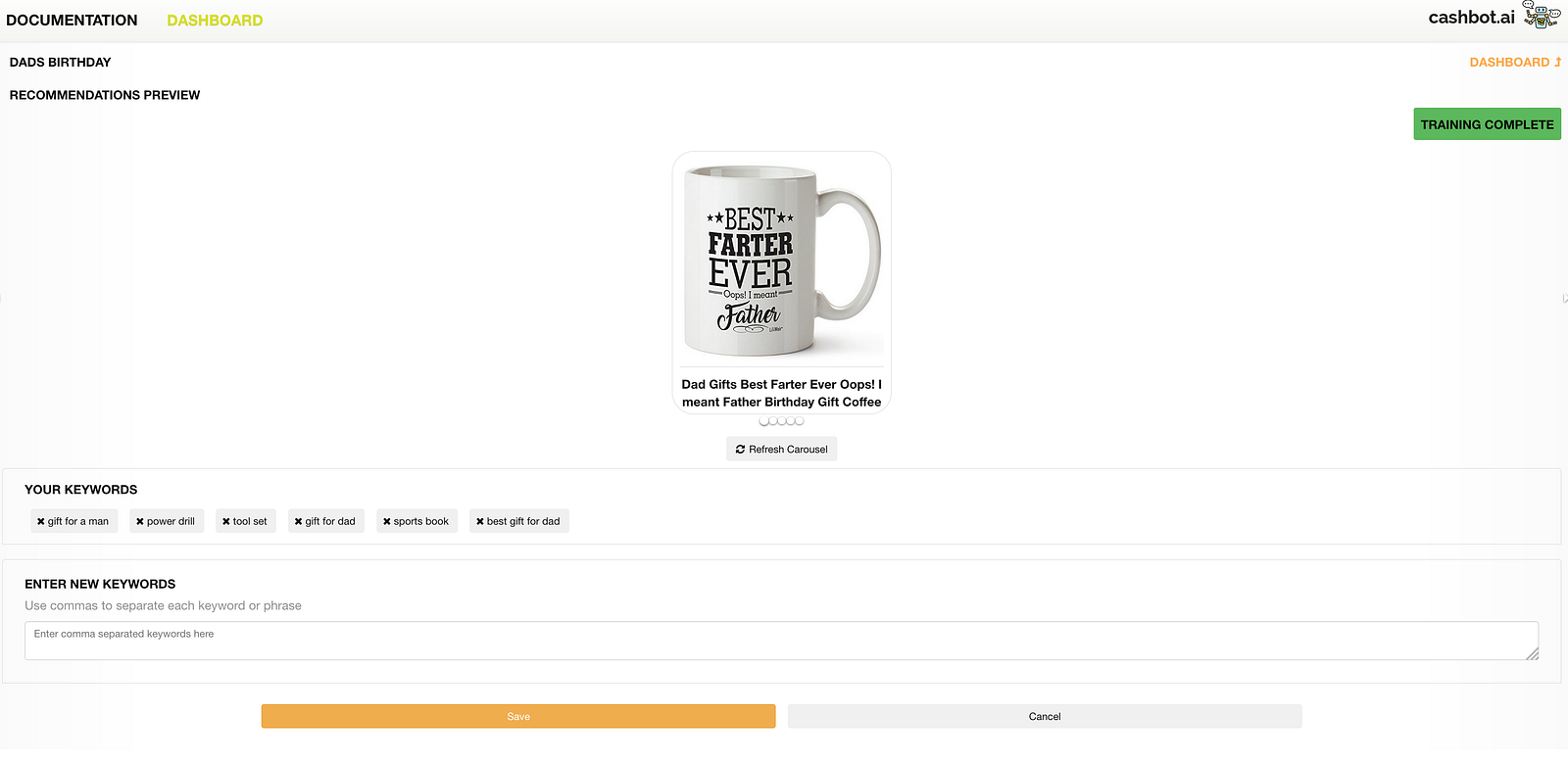Delete the 'best gift for dad' keyword
This screenshot has height=764, width=1568.
pyautogui.click(x=480, y=522)
